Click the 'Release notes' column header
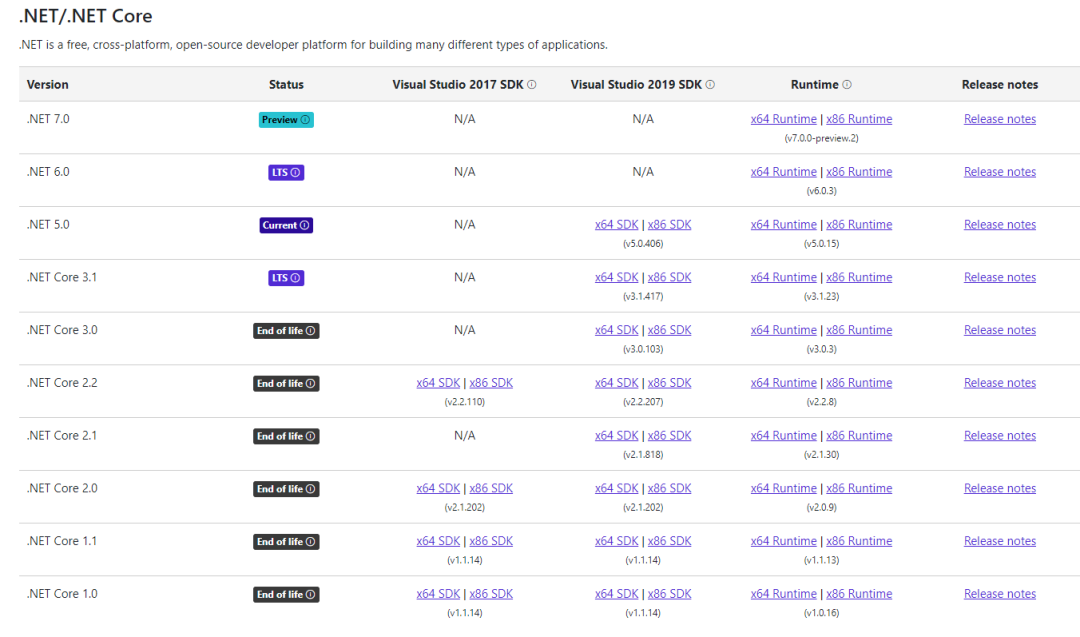 (1000, 85)
